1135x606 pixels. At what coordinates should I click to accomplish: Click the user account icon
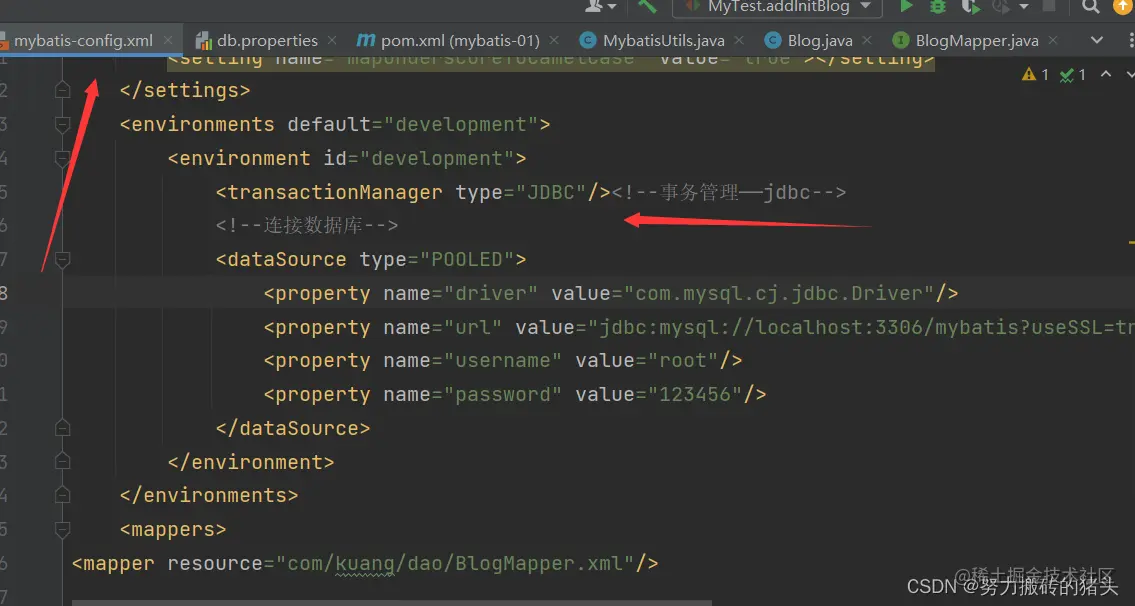coord(594,6)
